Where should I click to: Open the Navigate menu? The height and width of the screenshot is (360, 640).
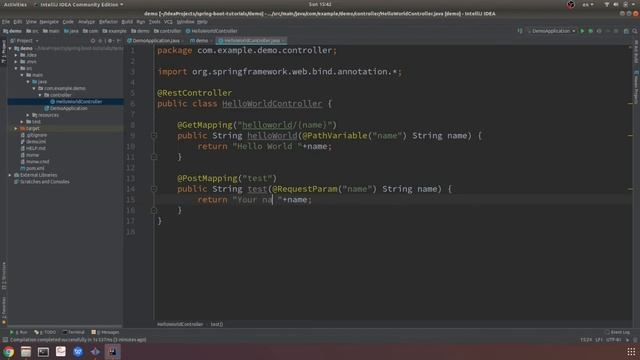49,22
